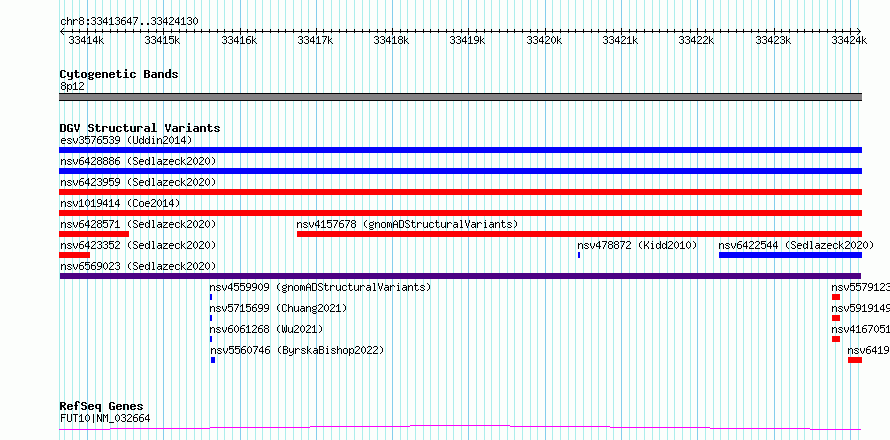
Task: Click the DGV Structural Variants track title
Action: (140, 128)
